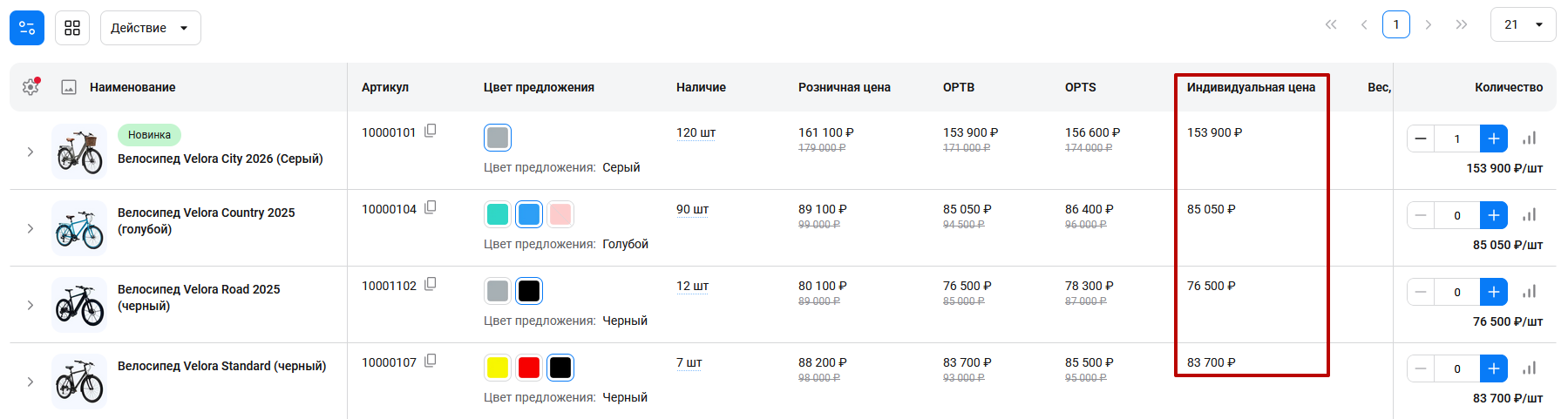Expand the Velora Country 2025 row

point(31,228)
